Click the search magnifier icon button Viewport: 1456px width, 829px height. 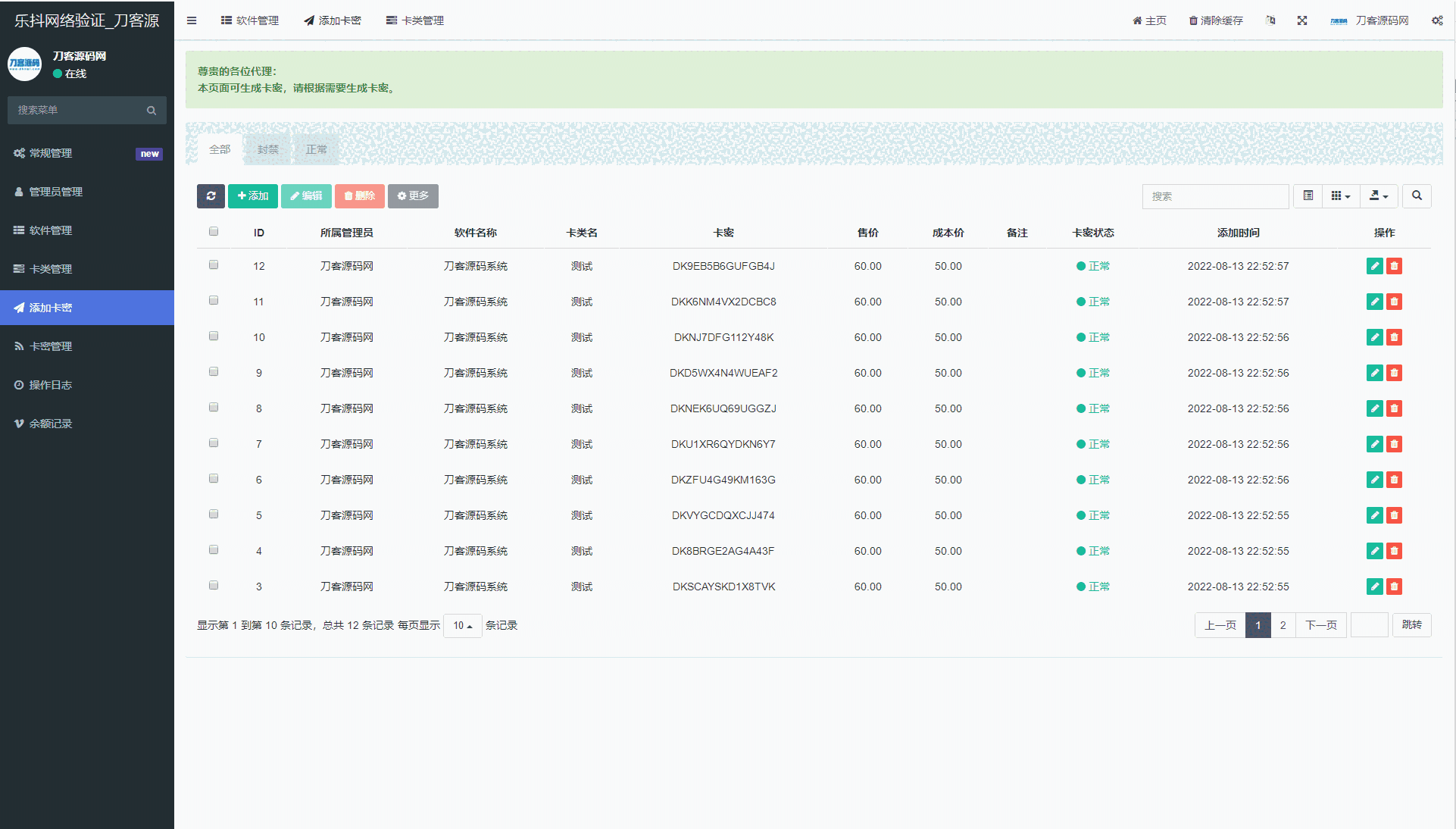coord(1416,196)
